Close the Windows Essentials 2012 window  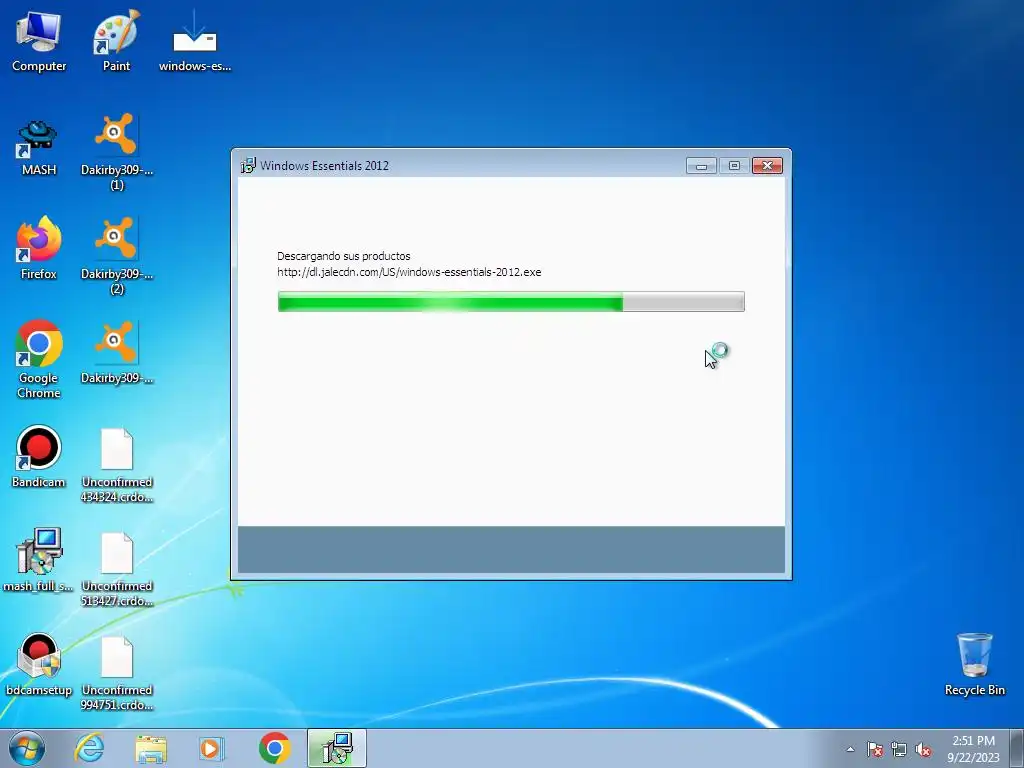coord(767,166)
